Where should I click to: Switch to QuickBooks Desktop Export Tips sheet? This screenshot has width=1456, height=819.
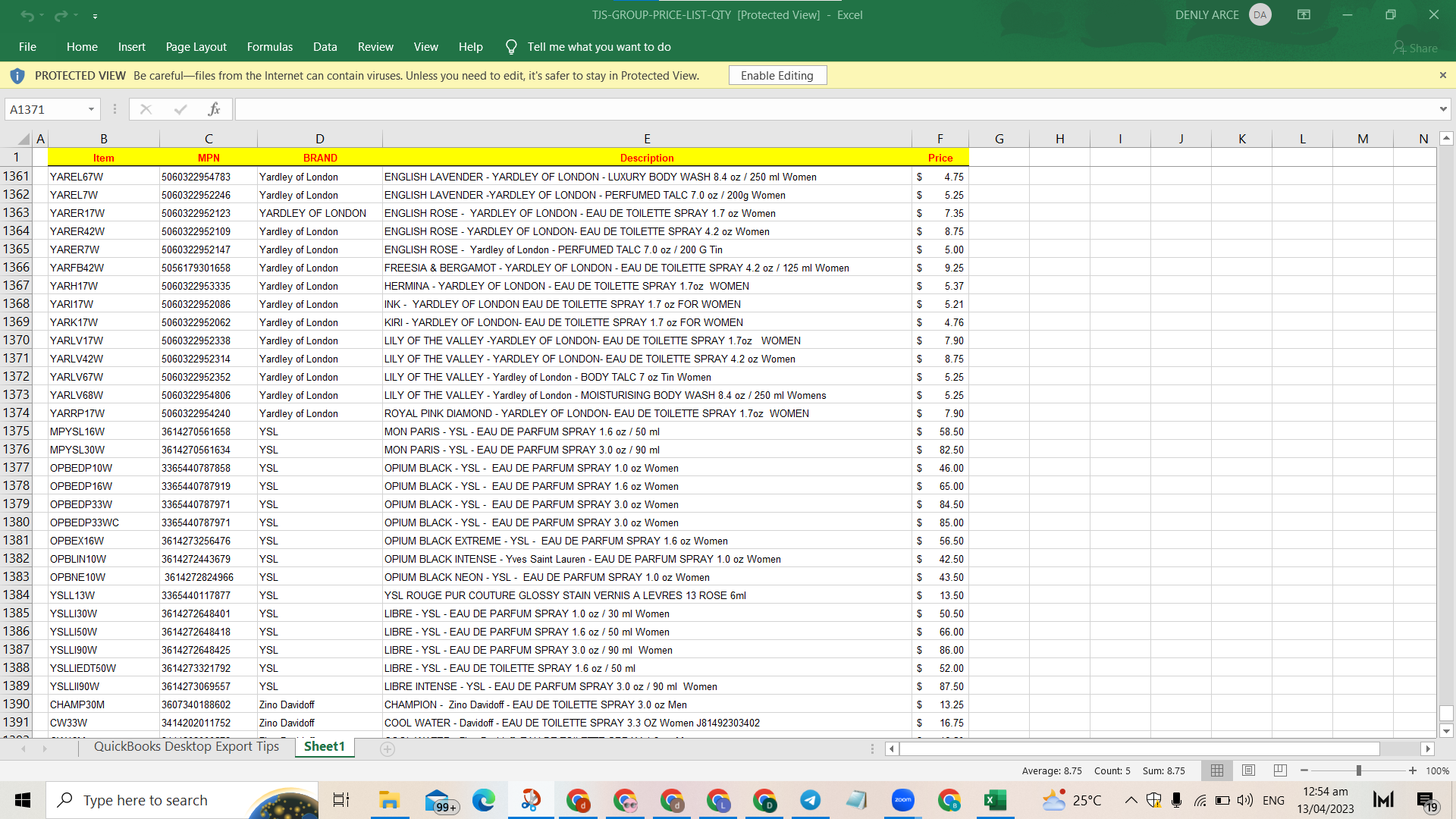point(187,747)
